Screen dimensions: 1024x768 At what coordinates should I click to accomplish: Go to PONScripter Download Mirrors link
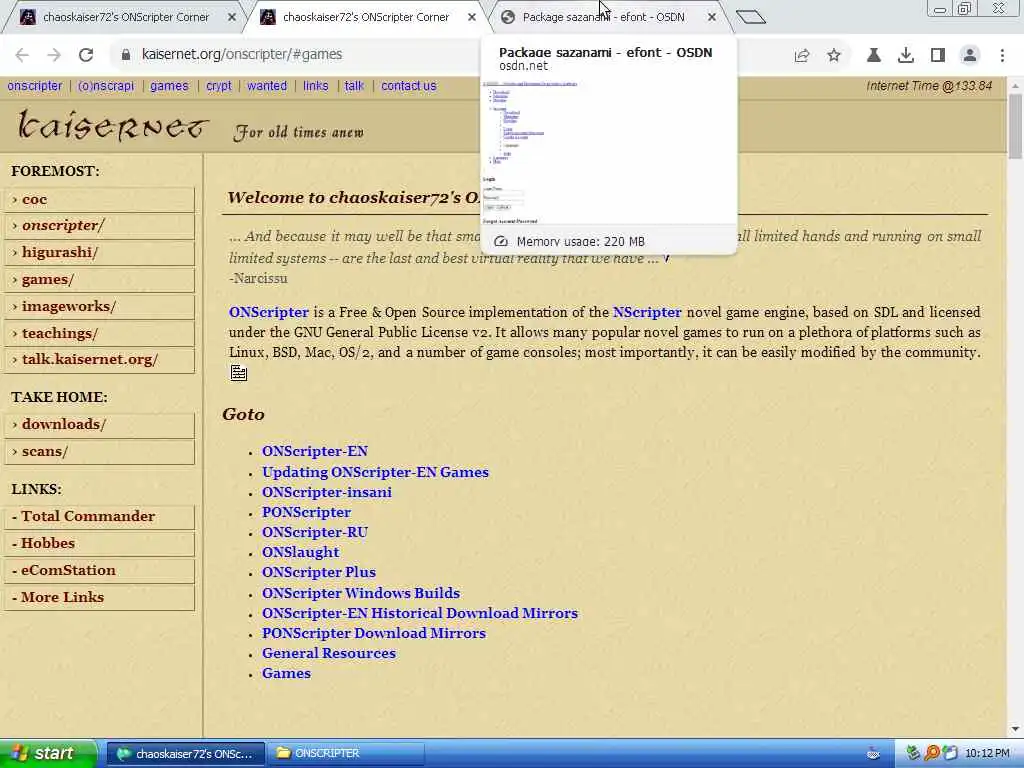[x=374, y=633]
